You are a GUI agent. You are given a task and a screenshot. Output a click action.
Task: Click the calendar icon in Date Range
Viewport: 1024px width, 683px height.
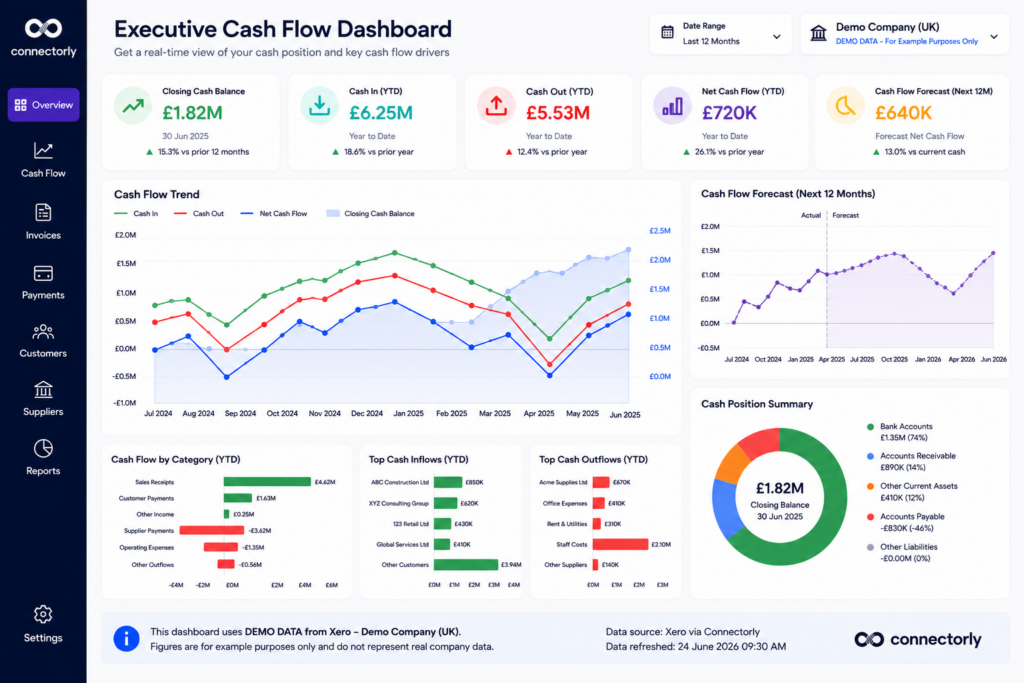click(x=667, y=32)
